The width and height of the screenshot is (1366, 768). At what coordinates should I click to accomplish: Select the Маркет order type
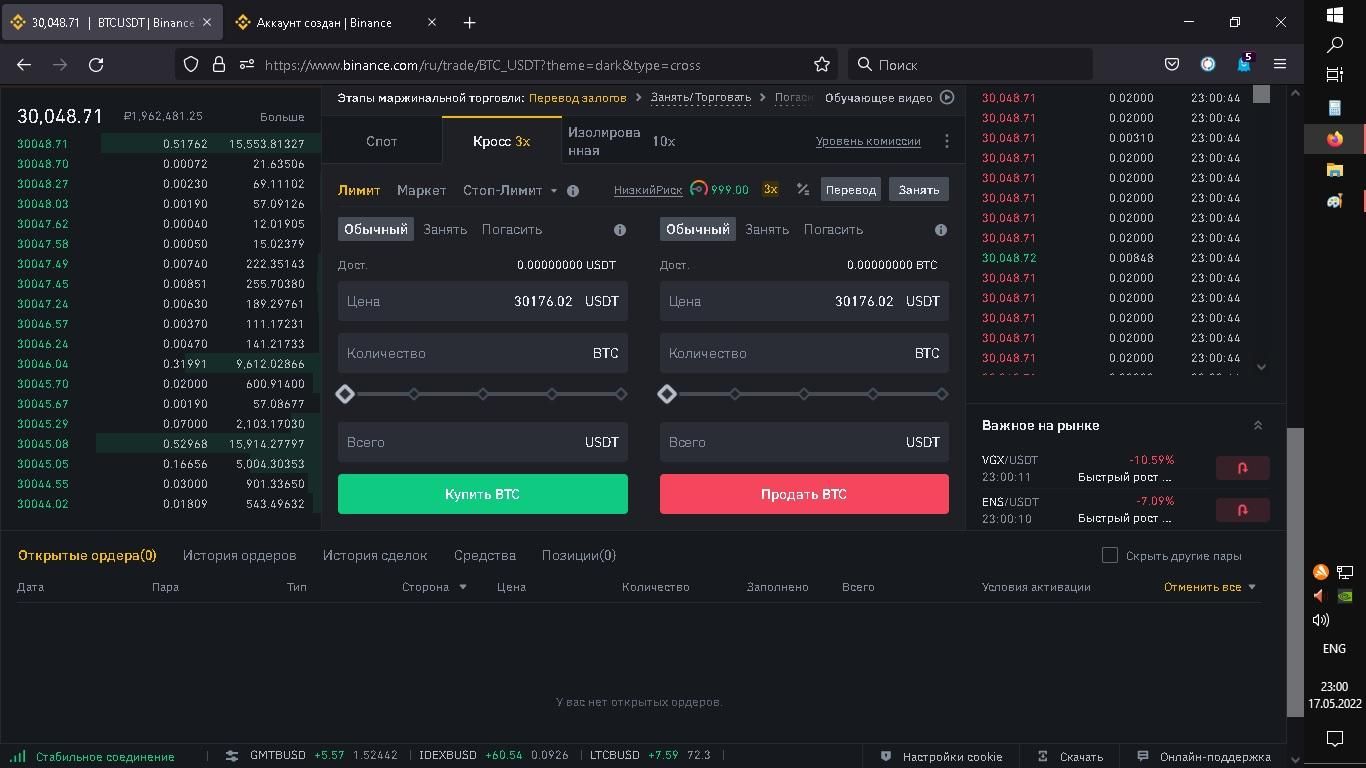[x=421, y=190]
